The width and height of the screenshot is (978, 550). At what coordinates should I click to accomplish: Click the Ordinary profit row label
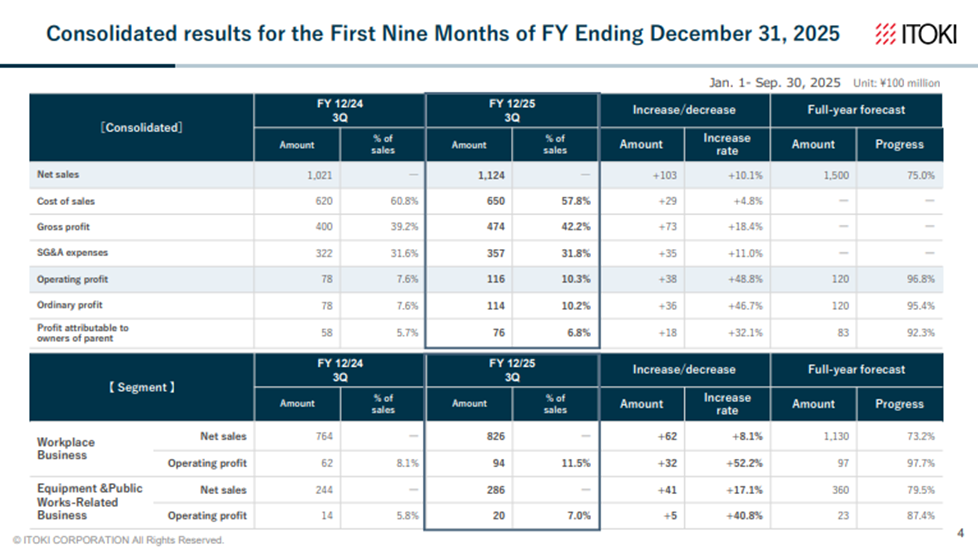[x=70, y=305]
